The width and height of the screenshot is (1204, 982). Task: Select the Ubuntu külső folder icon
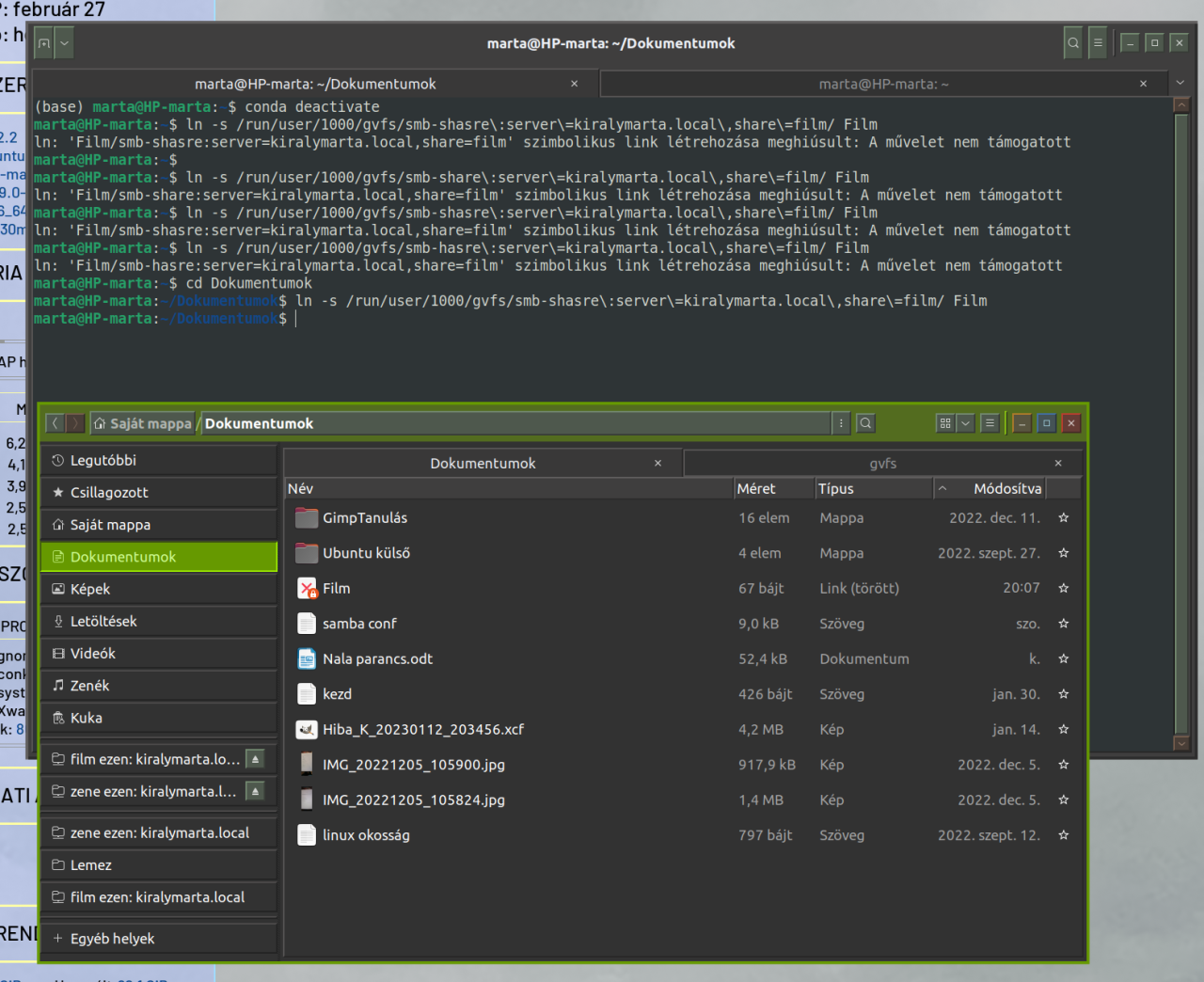tap(307, 553)
